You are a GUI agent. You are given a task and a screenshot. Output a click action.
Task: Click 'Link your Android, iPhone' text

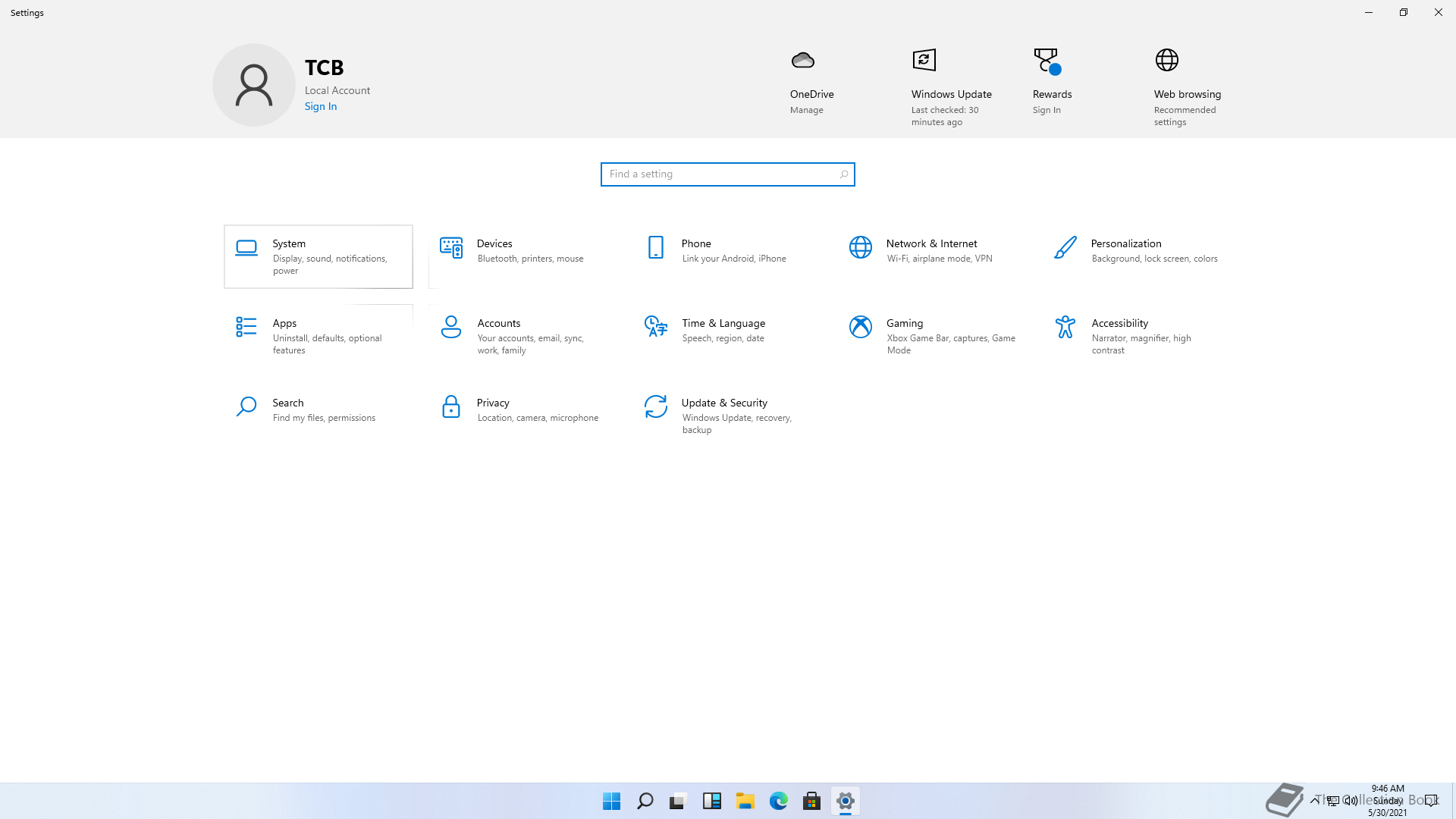[x=734, y=259]
